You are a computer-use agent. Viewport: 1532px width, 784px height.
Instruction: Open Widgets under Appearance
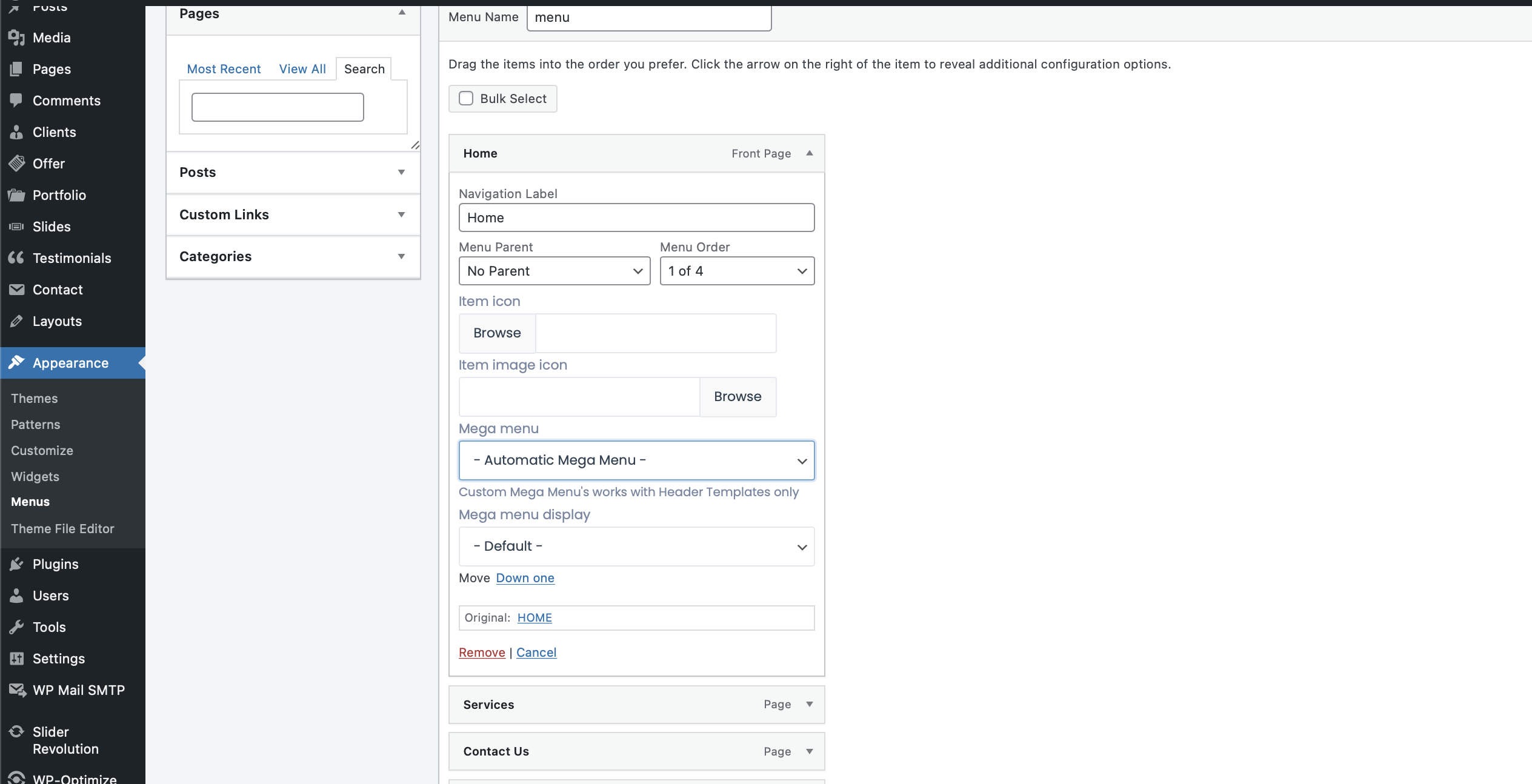tap(35, 476)
